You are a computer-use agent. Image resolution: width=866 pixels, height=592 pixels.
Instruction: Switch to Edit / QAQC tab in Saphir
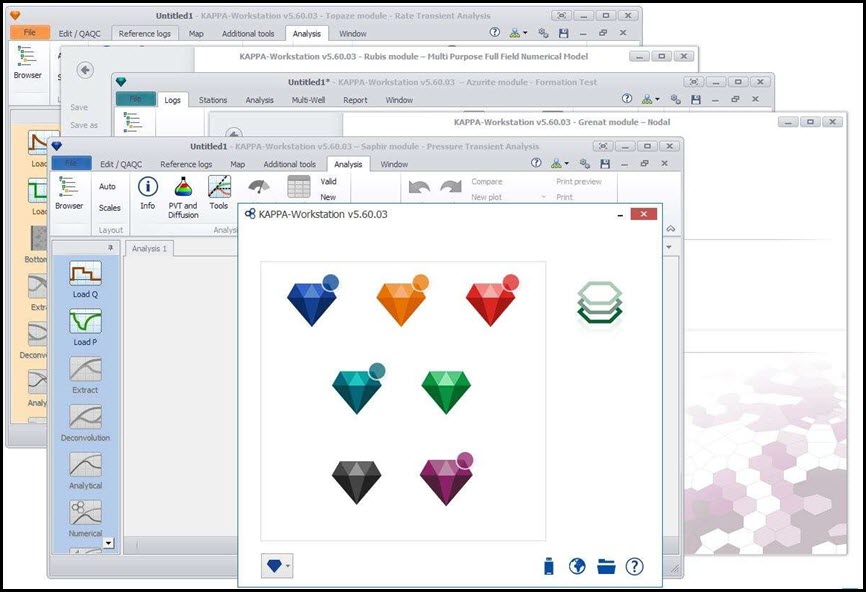coord(121,165)
